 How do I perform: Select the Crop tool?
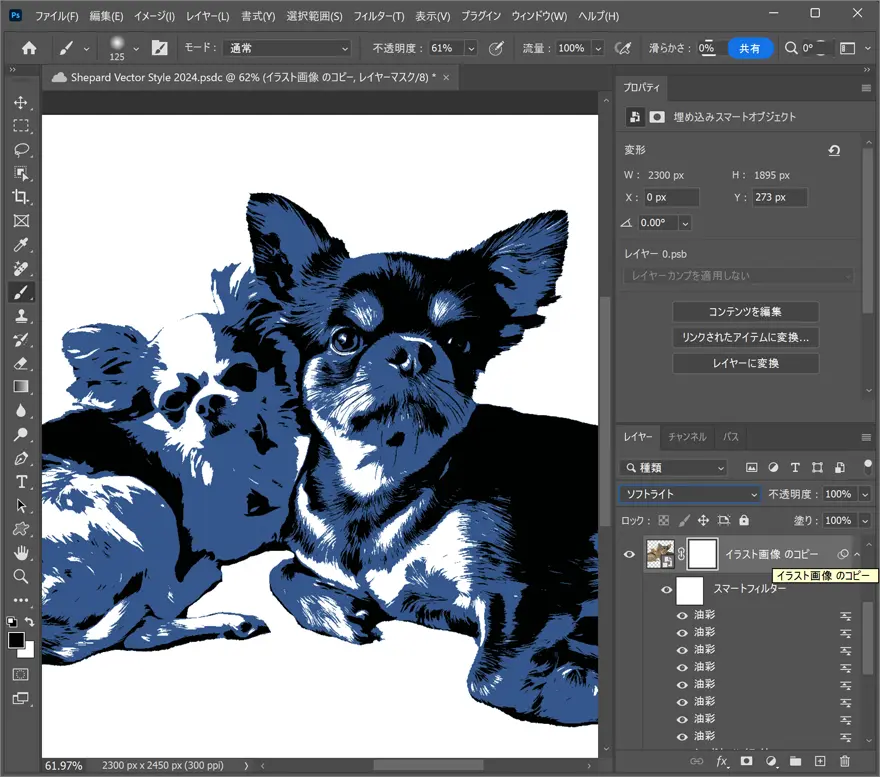(x=21, y=197)
